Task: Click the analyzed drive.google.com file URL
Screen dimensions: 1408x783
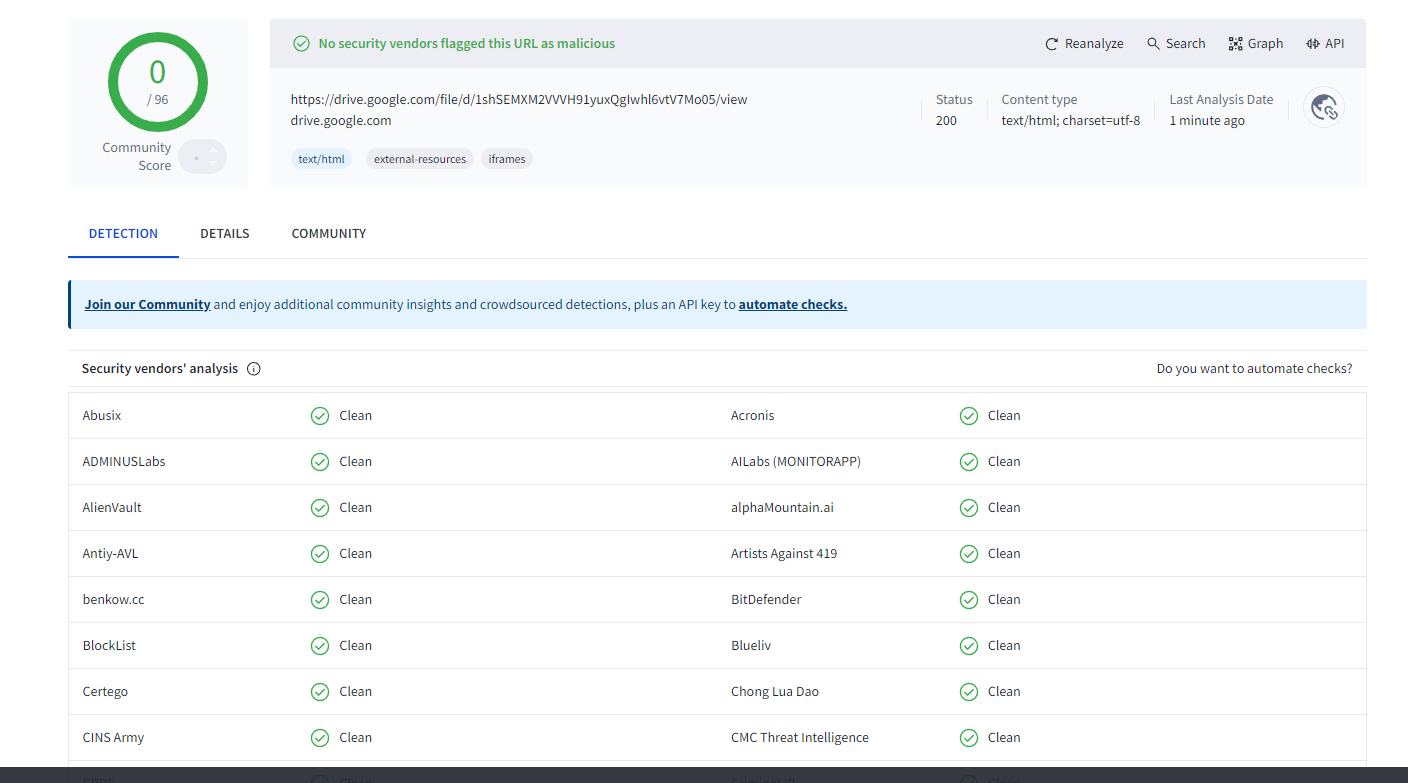Action: (519, 100)
